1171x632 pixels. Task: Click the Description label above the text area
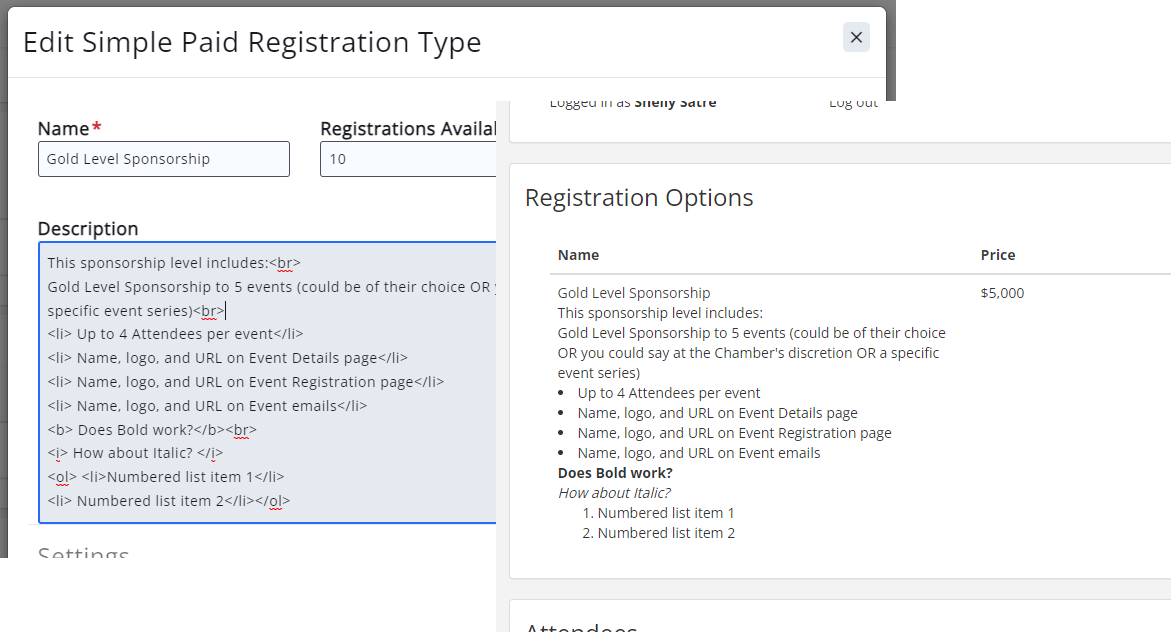(88, 229)
